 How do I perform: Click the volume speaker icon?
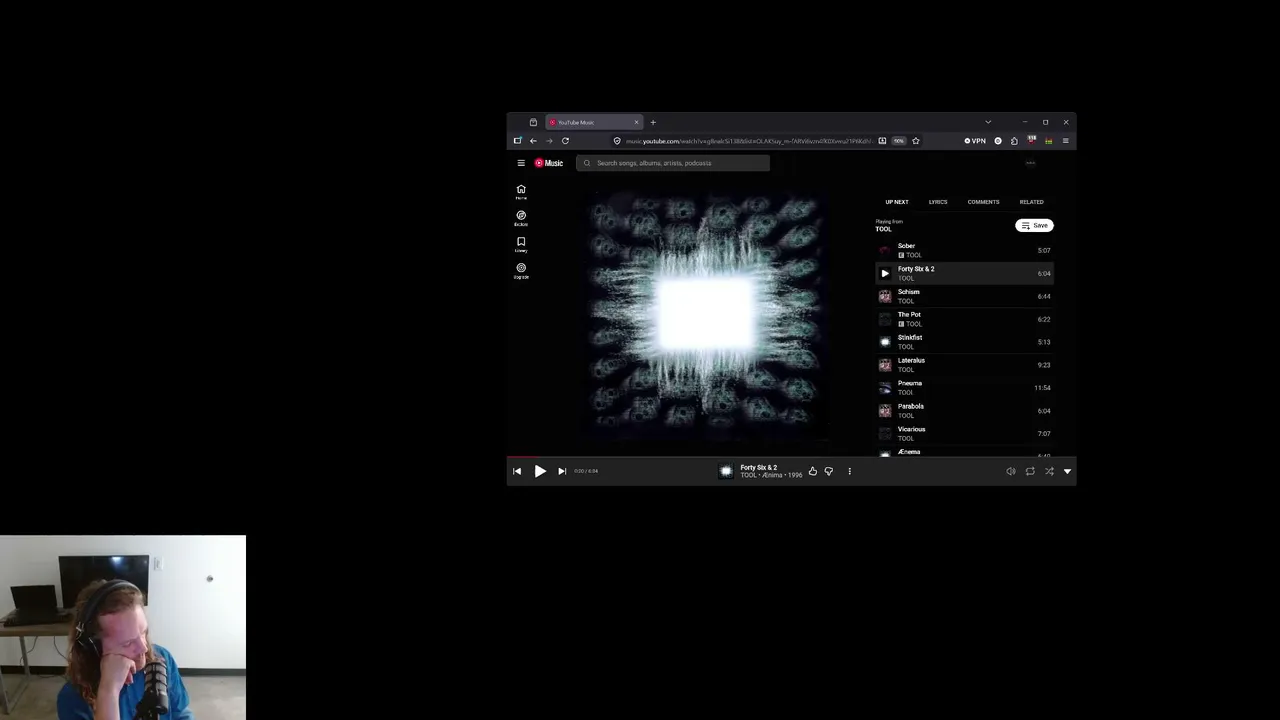[1011, 471]
